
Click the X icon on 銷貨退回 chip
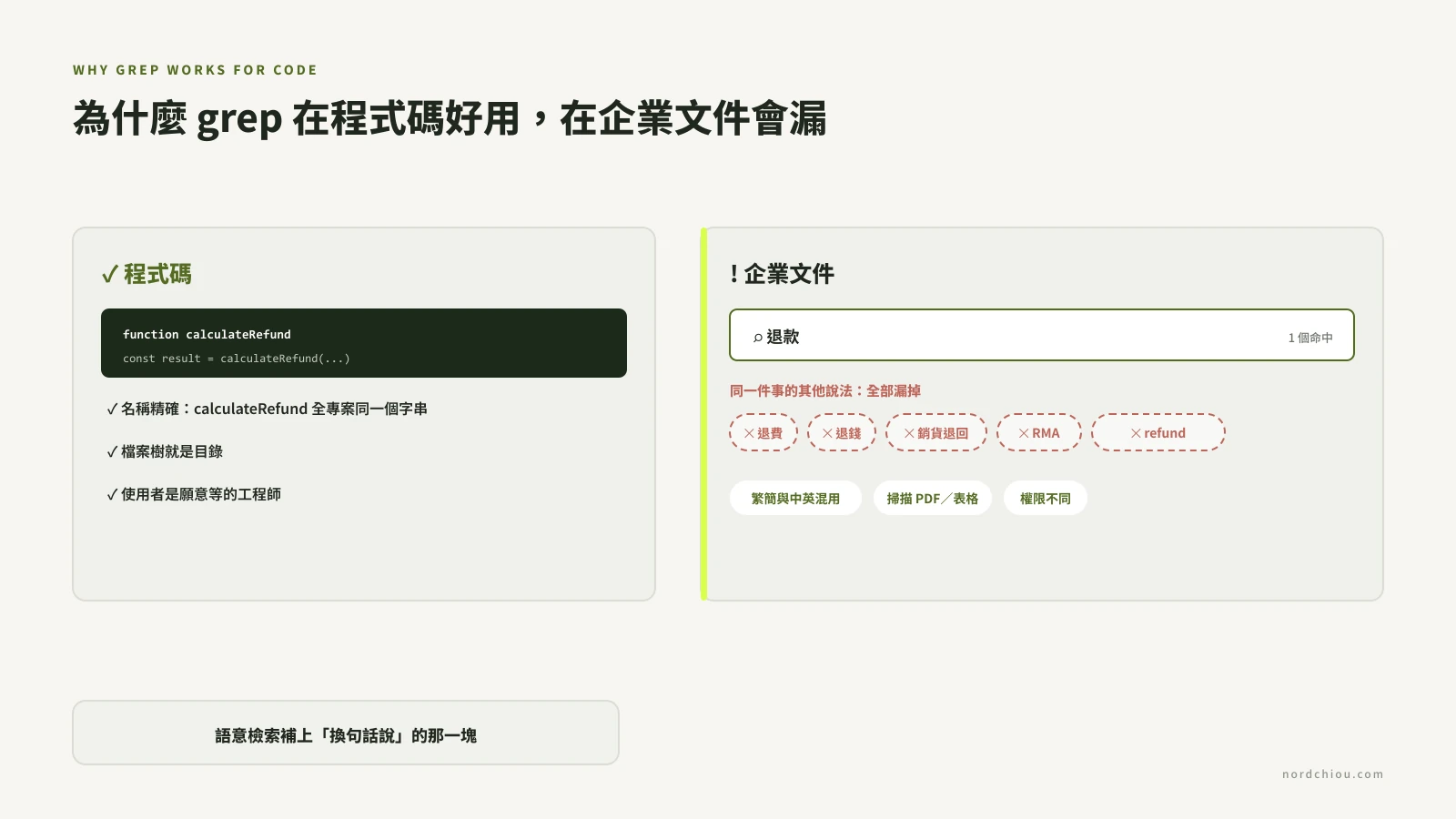tap(909, 433)
